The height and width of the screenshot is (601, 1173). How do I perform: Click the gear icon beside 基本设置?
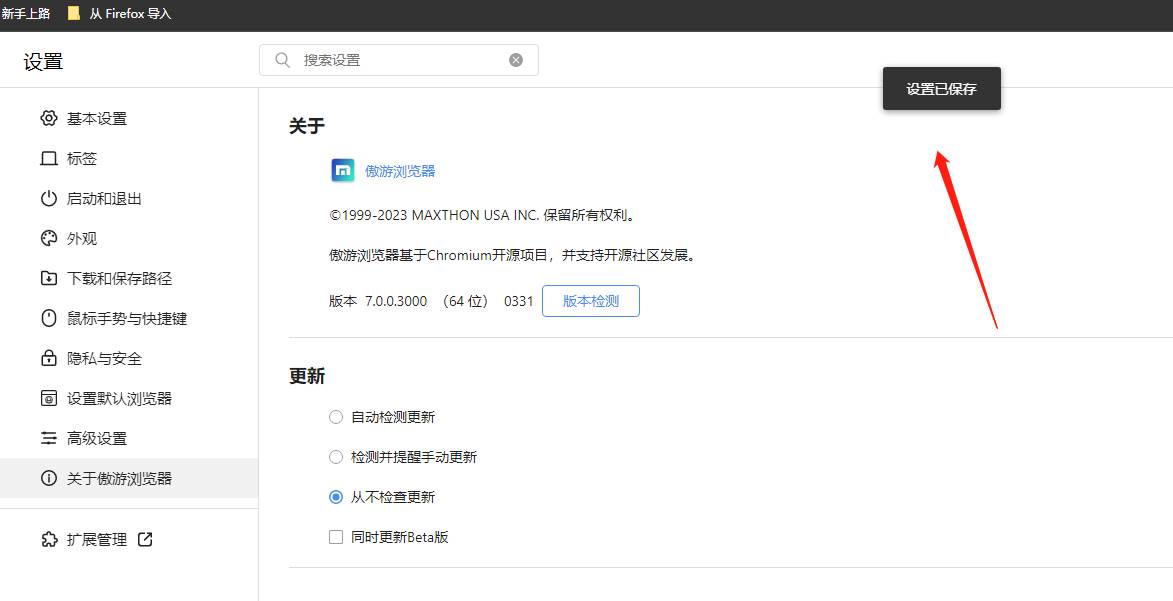(49, 118)
